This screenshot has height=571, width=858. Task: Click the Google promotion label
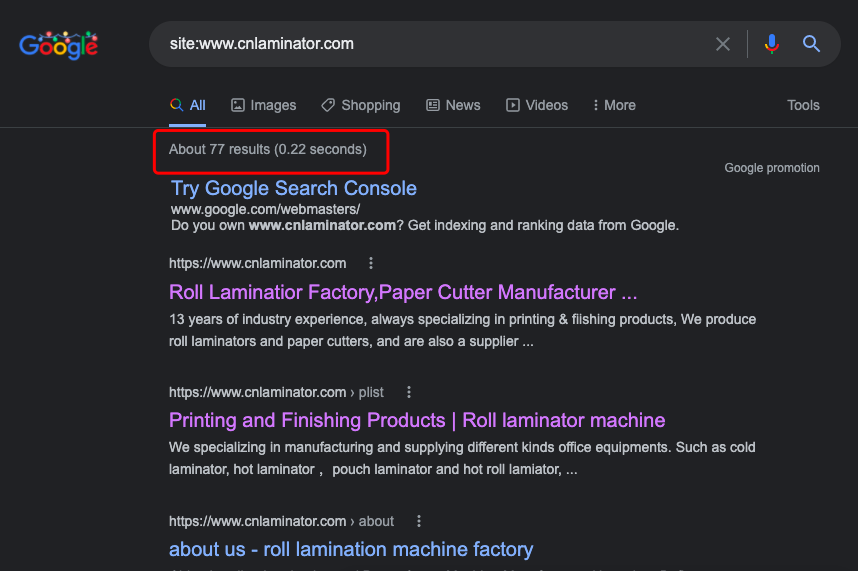[772, 168]
